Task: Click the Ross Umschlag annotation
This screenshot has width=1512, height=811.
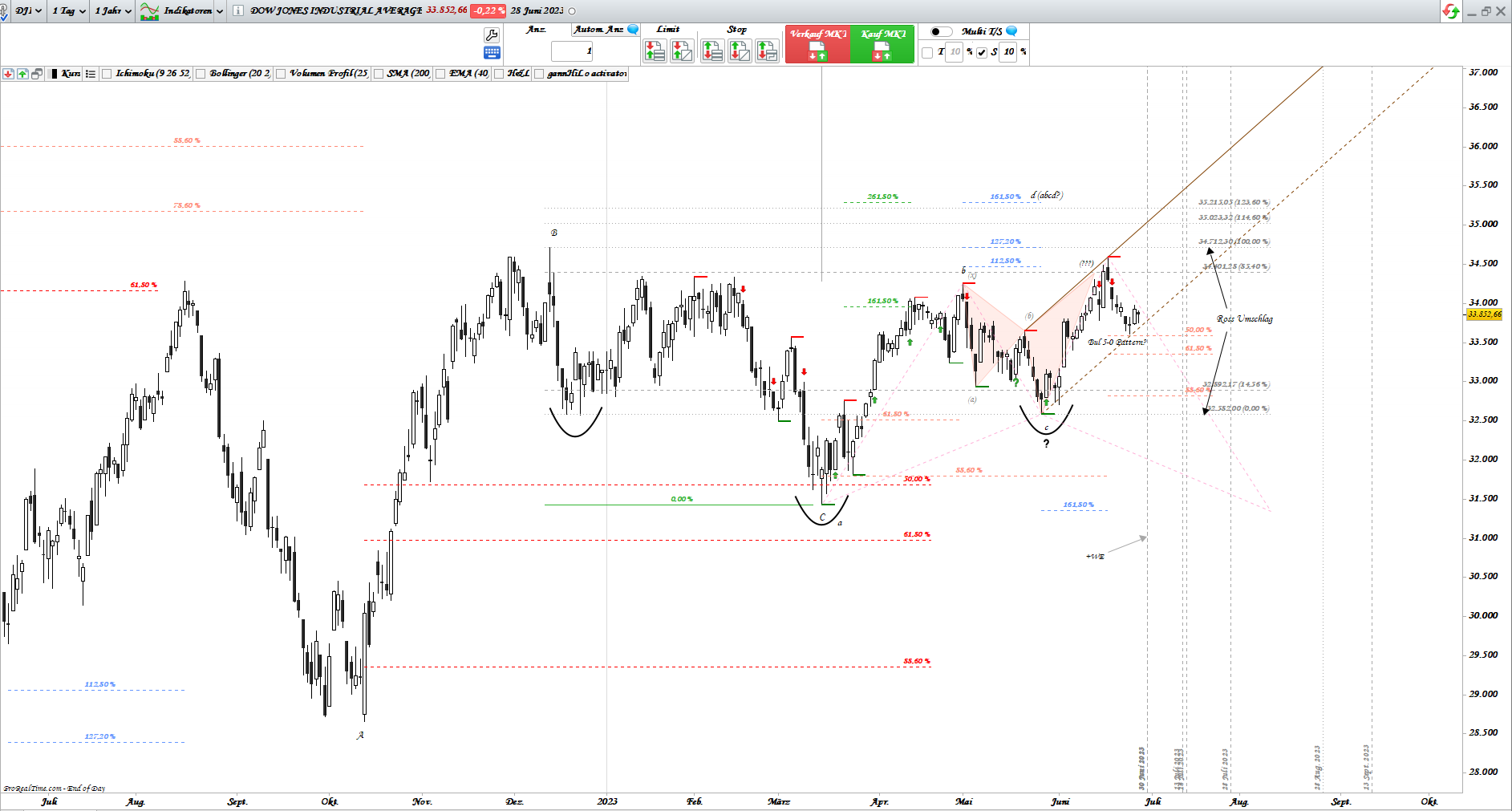Action: (x=1244, y=318)
